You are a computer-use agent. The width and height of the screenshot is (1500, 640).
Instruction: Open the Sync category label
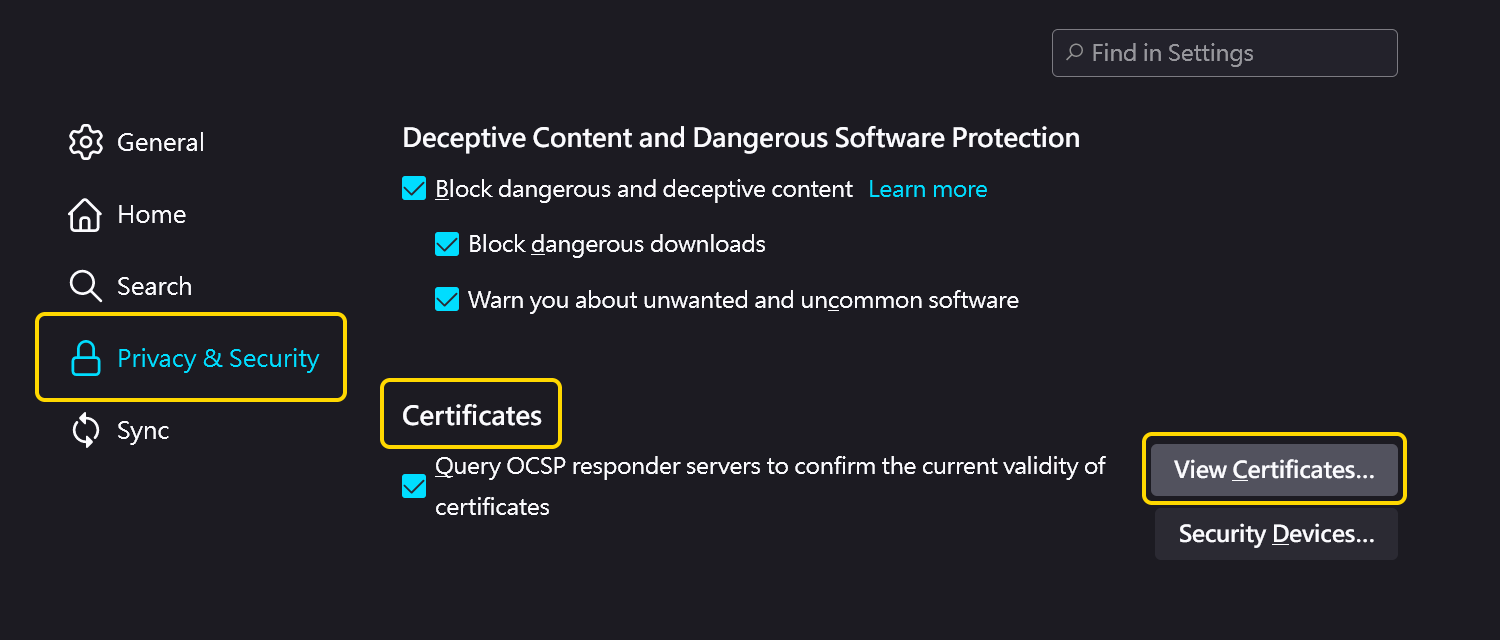point(143,430)
